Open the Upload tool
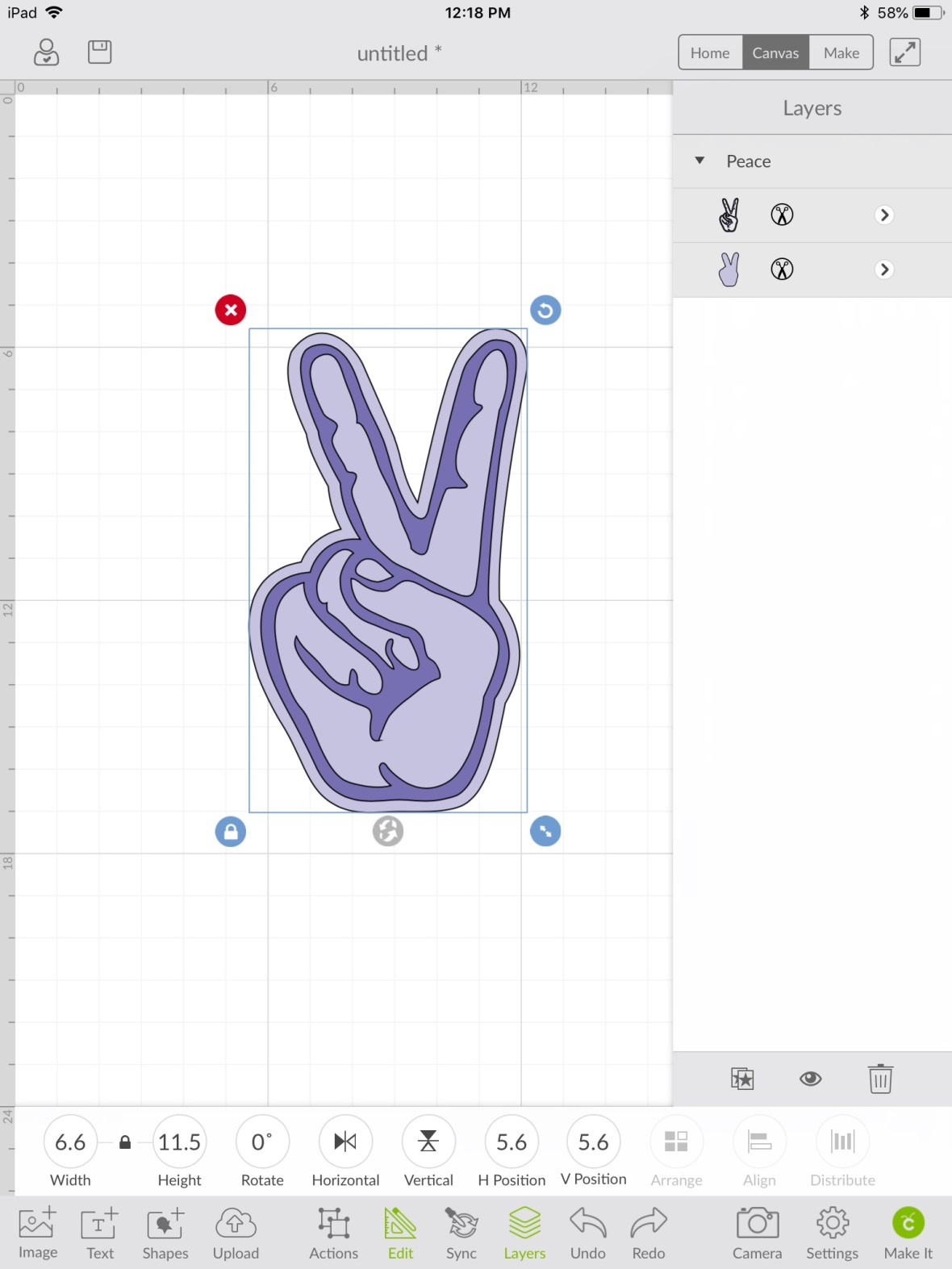Viewport: 952px width, 1269px height. 236,1232
